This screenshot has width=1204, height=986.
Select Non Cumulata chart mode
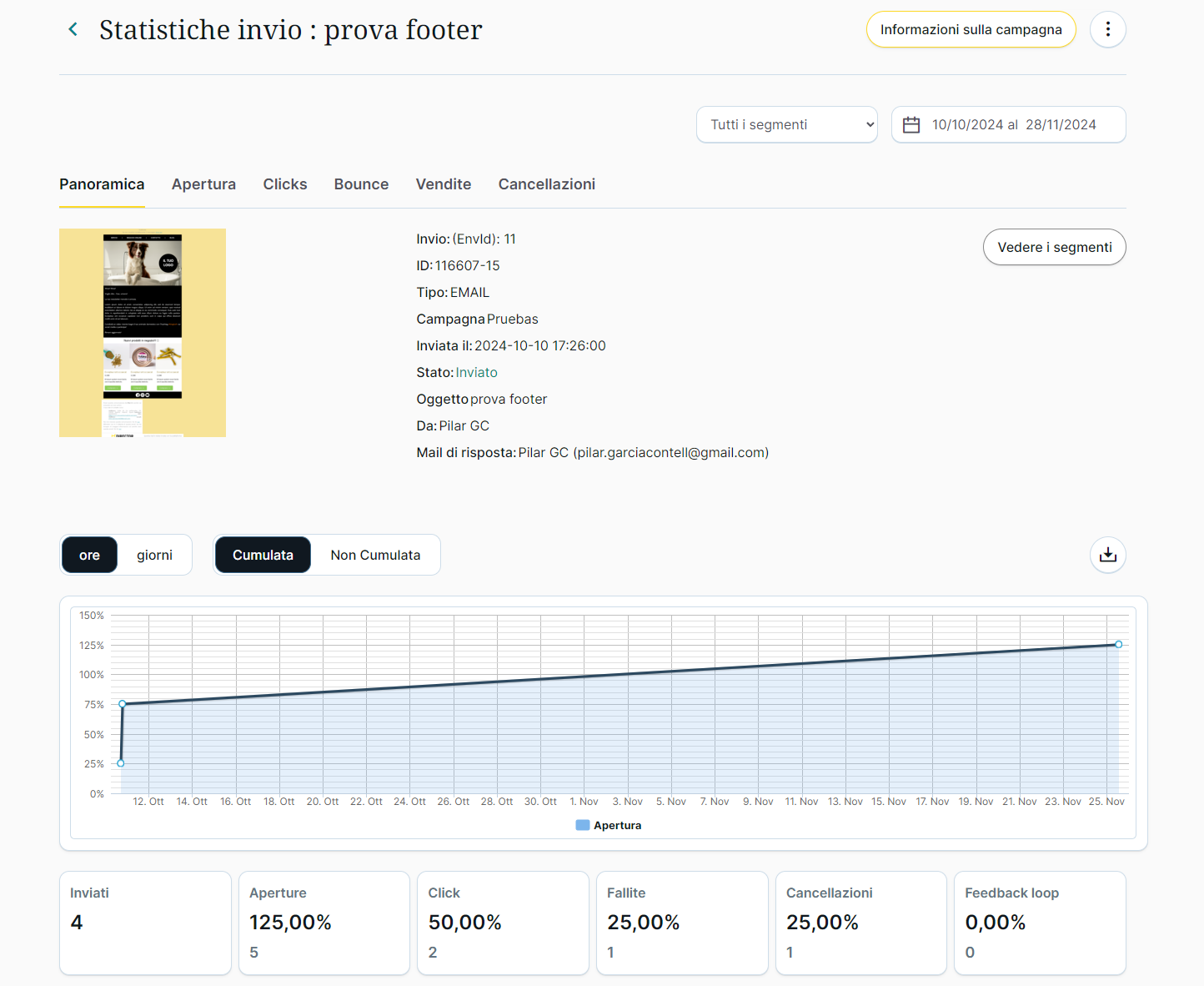(375, 555)
